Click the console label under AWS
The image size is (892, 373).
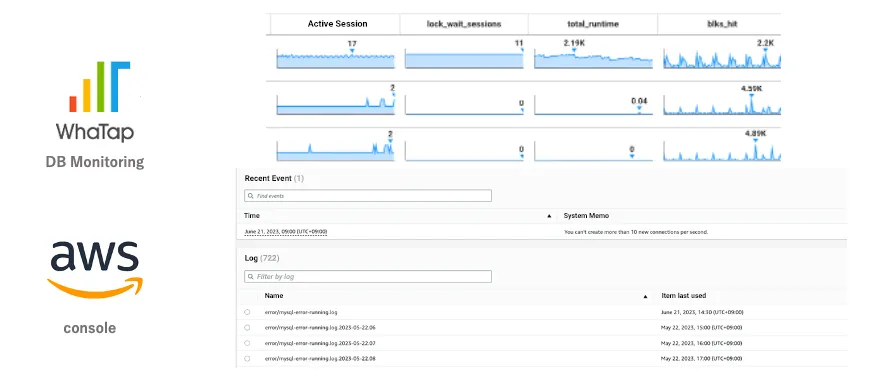90,328
